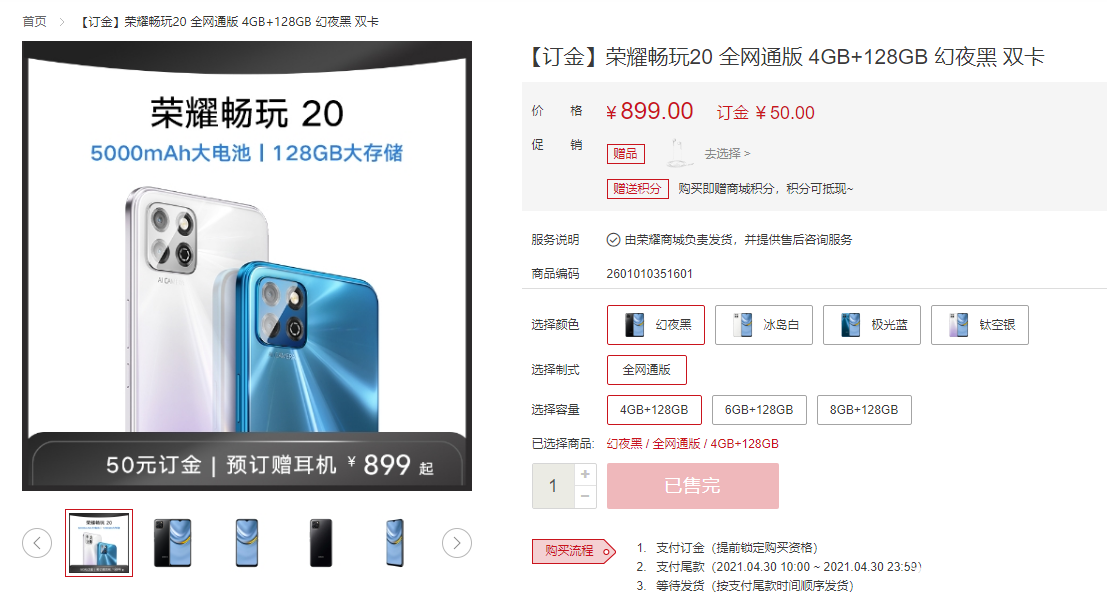This screenshot has width=1107, height=610.
Task: Increase quantity with the plus stepper
Action: point(585,474)
